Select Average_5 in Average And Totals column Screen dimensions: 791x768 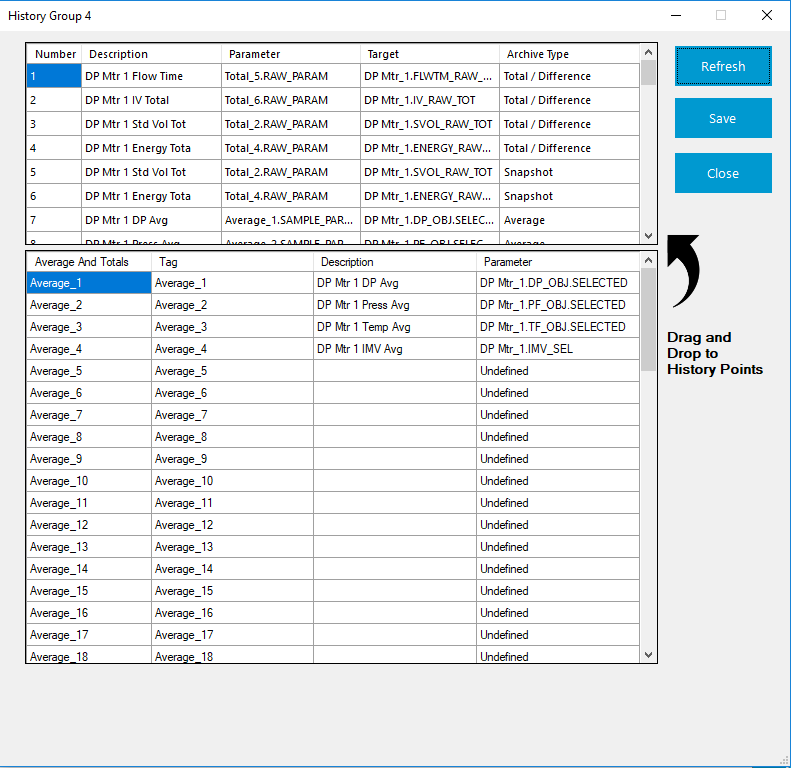89,371
